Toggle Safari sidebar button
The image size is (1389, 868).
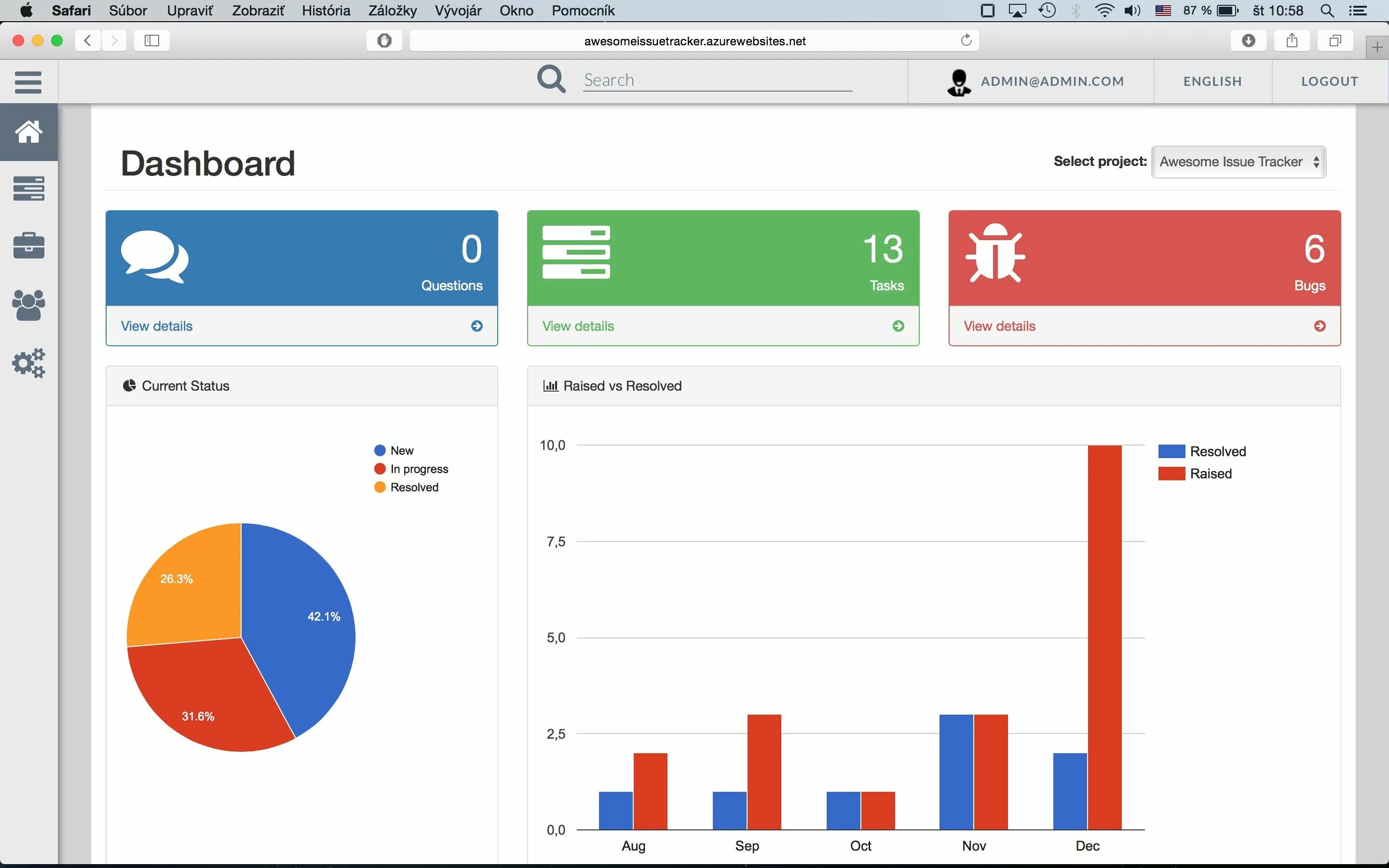pyautogui.click(x=151, y=40)
